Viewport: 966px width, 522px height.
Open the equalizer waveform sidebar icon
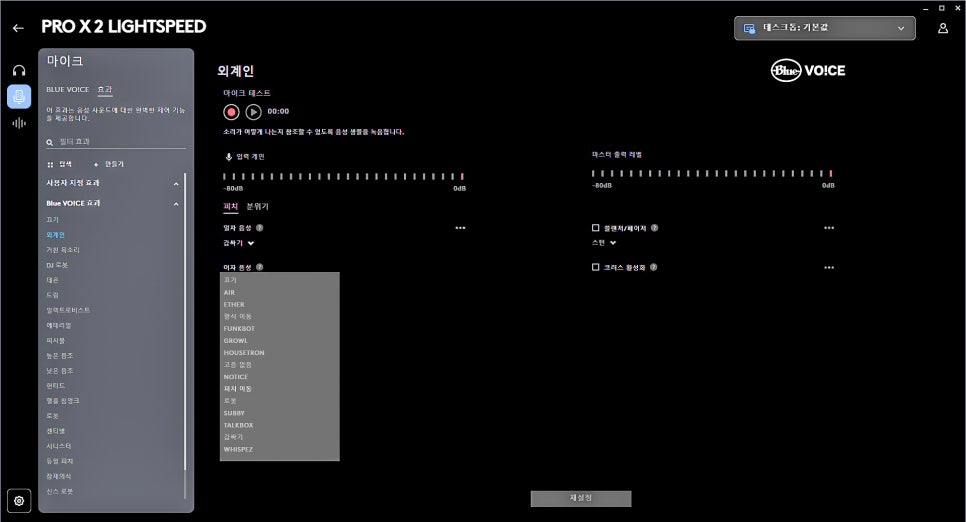(x=19, y=123)
